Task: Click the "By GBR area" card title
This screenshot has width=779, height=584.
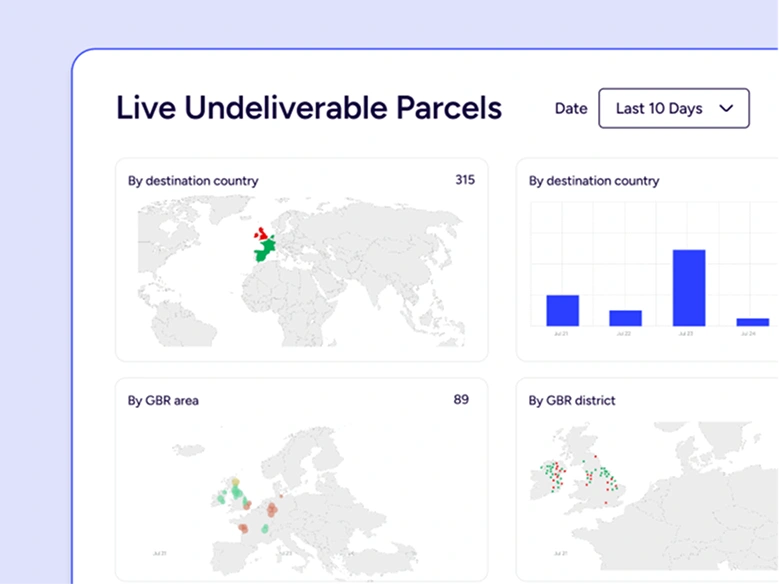Action: click(x=163, y=400)
